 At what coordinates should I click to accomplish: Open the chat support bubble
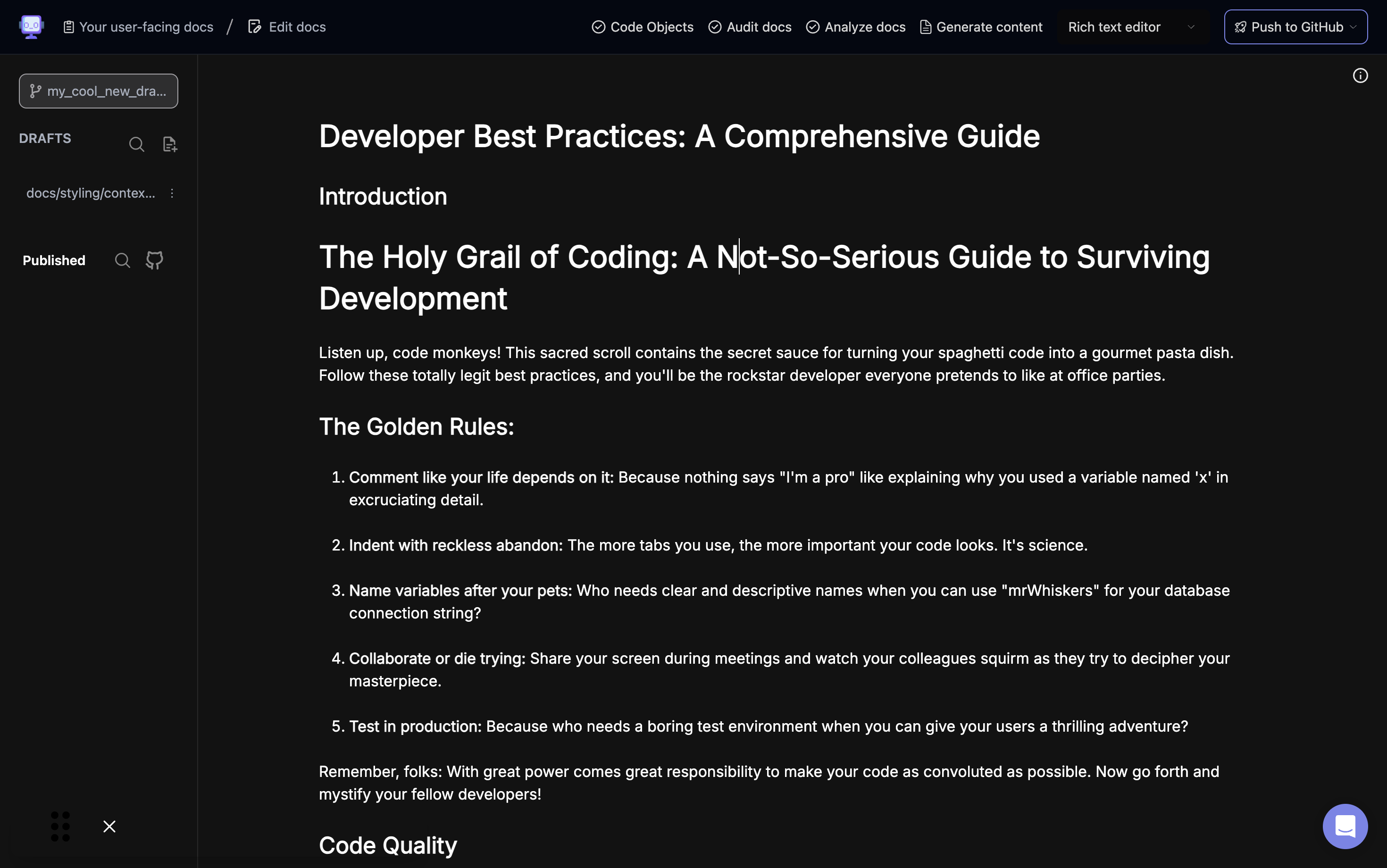pos(1345,826)
